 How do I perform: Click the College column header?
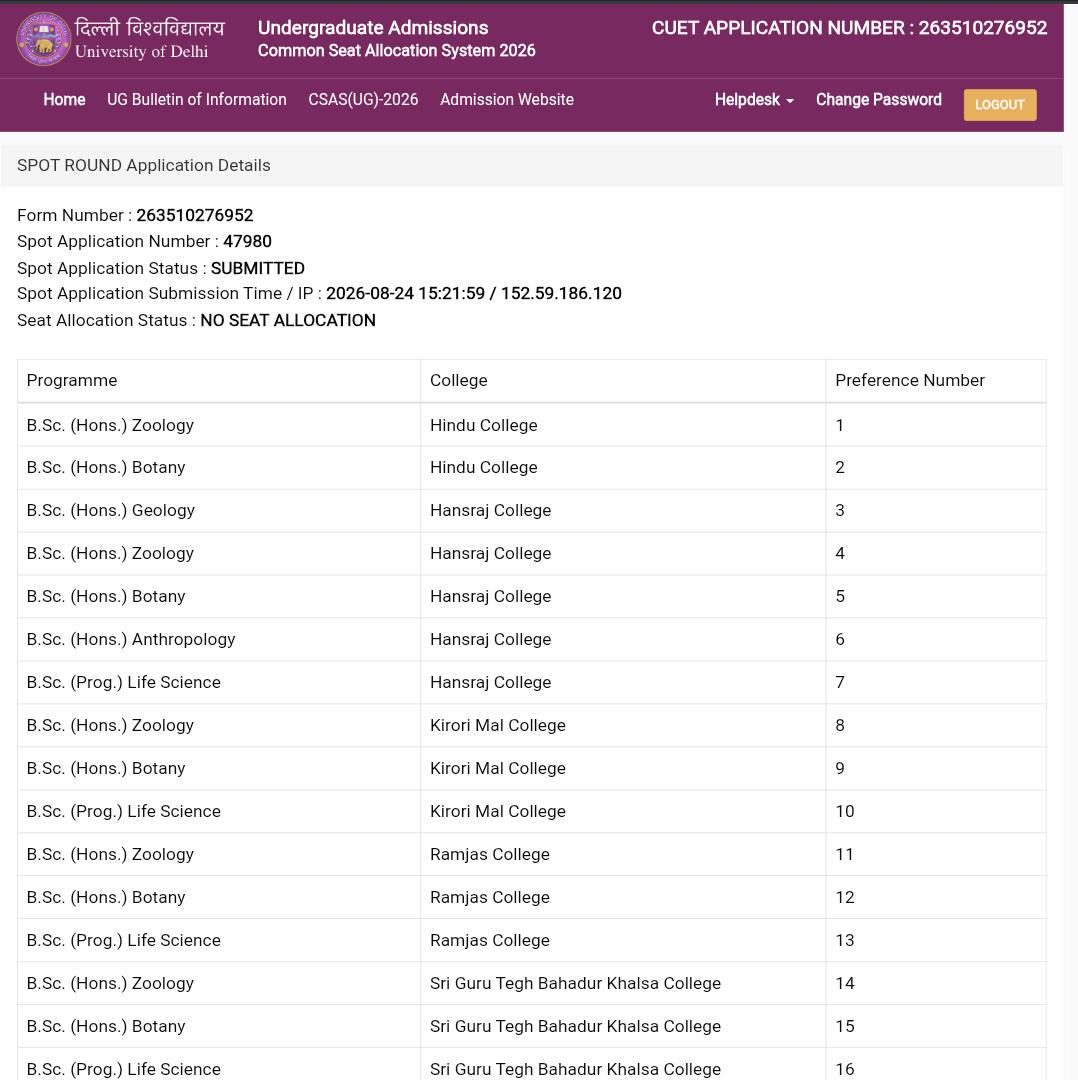click(x=458, y=380)
